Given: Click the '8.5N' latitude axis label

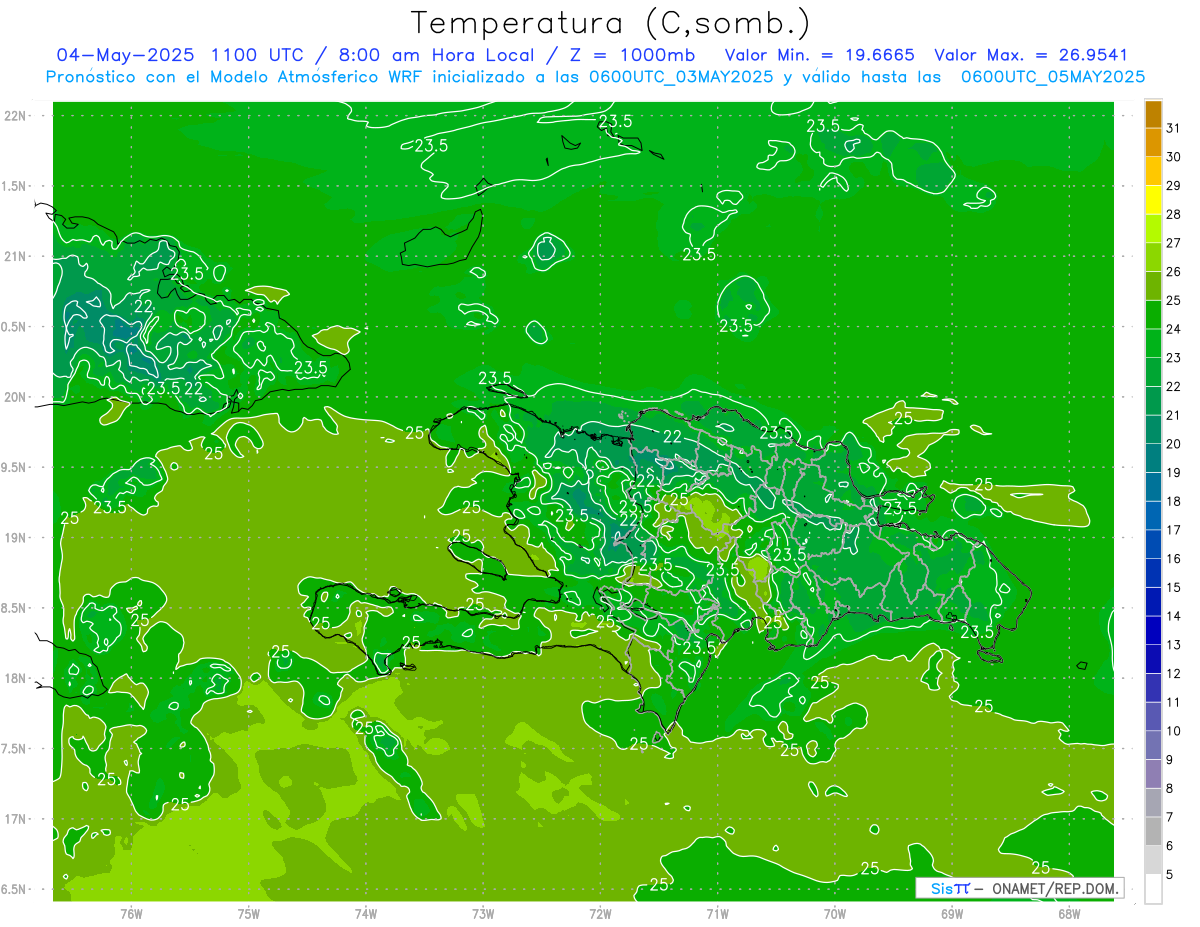Looking at the screenshot, I should [x=15, y=608].
